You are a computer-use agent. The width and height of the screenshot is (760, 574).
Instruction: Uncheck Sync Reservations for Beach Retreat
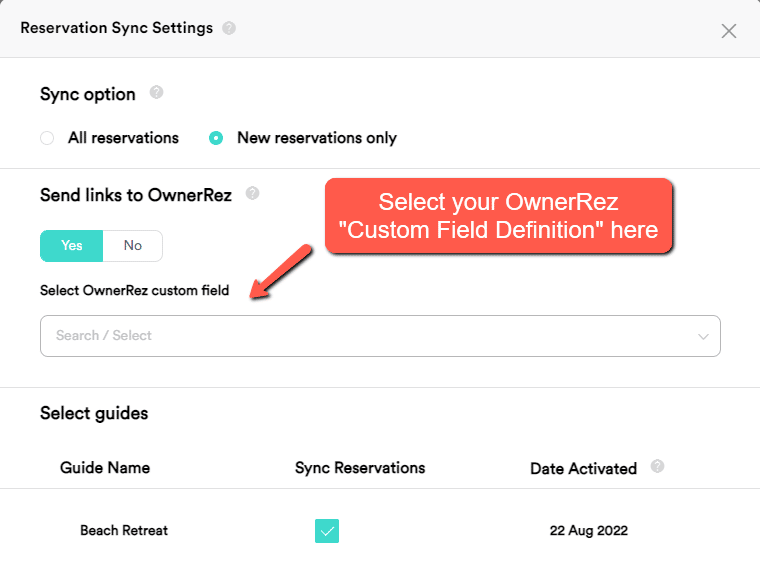[x=327, y=530]
